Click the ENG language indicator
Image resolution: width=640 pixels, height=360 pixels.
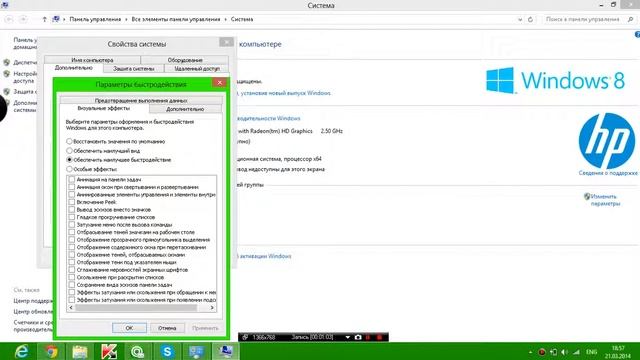coord(591,352)
